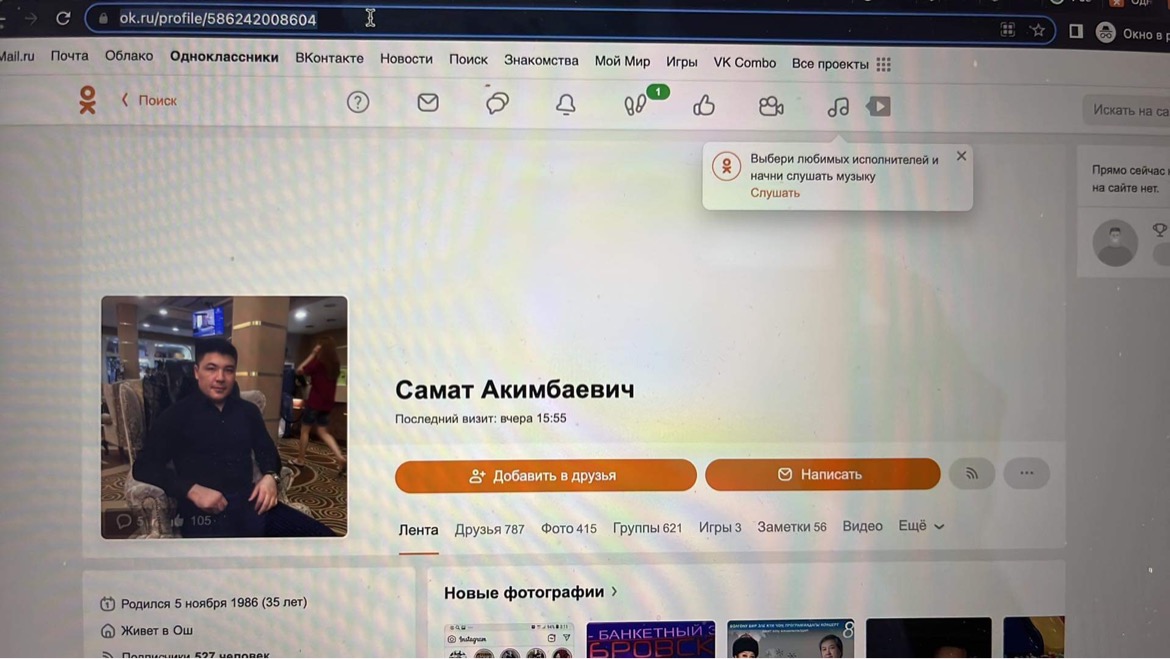Viewport: 1170px width, 659px height.
Task: Open the БАНКЕТНЫЙ photo thumbnail
Action: 651,640
